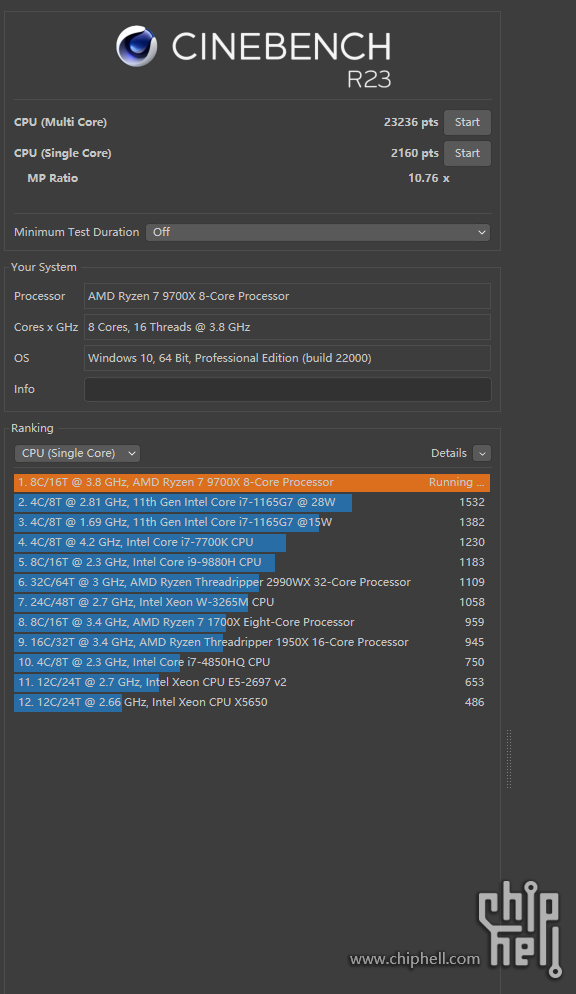The image size is (576, 994).
Task: Click the OS information field
Action: click(288, 358)
